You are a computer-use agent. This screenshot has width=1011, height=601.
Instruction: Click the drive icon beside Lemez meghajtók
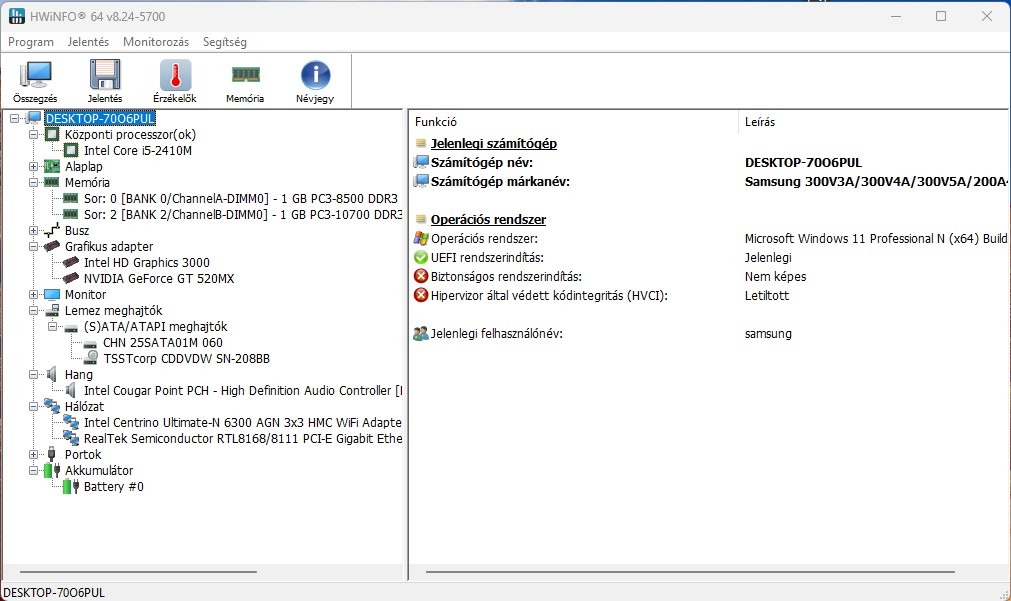pyautogui.click(x=52, y=310)
